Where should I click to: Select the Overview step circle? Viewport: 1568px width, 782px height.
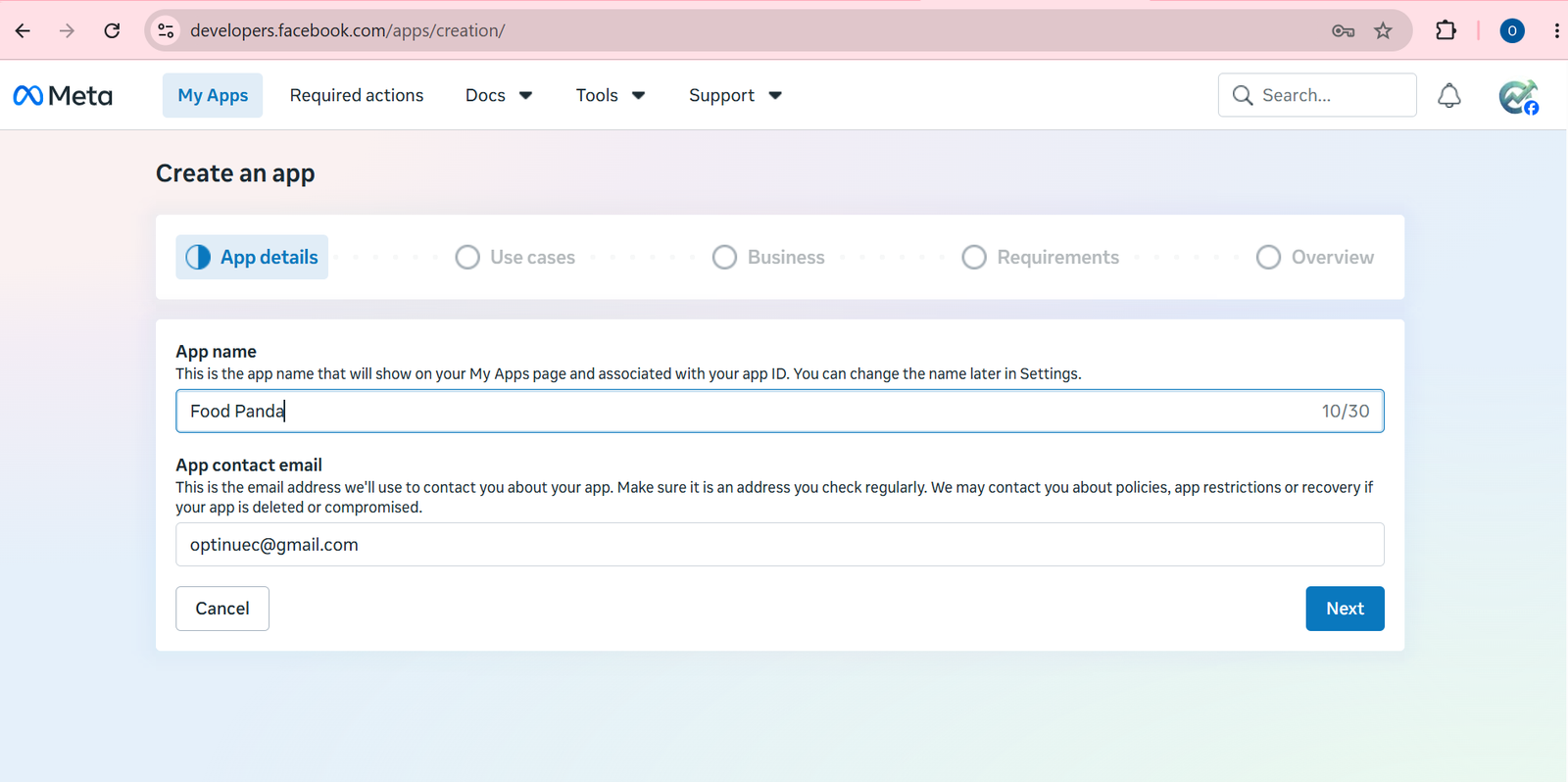[x=1268, y=257]
